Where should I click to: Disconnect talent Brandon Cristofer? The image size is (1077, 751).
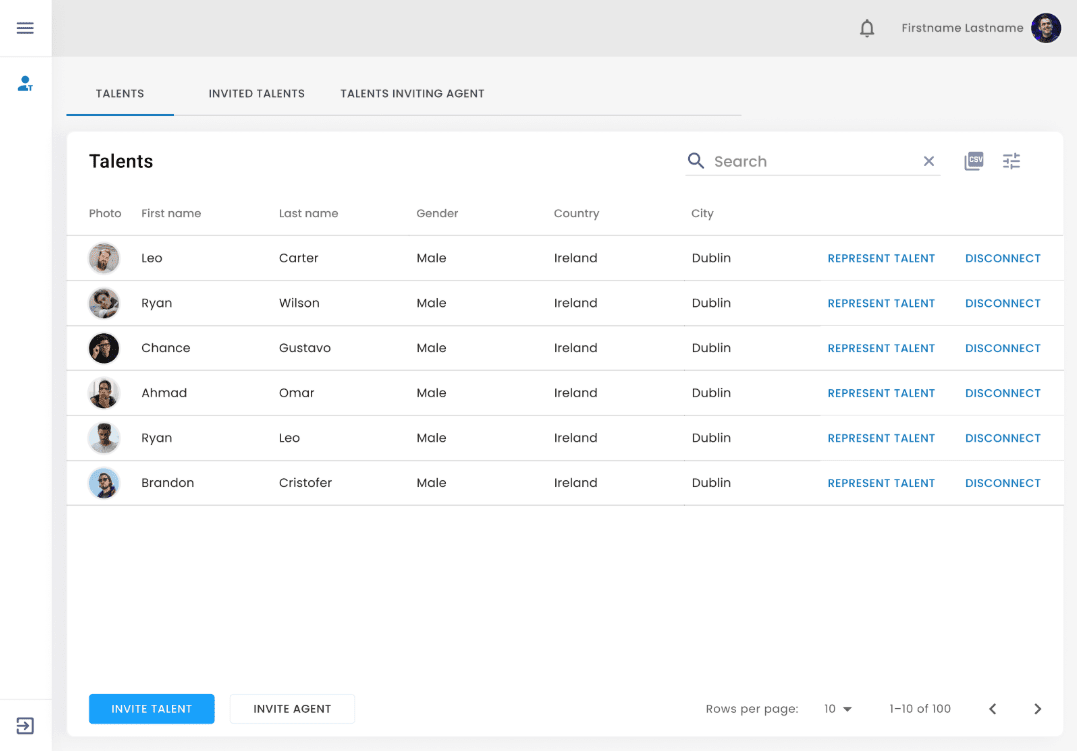click(x=1002, y=483)
